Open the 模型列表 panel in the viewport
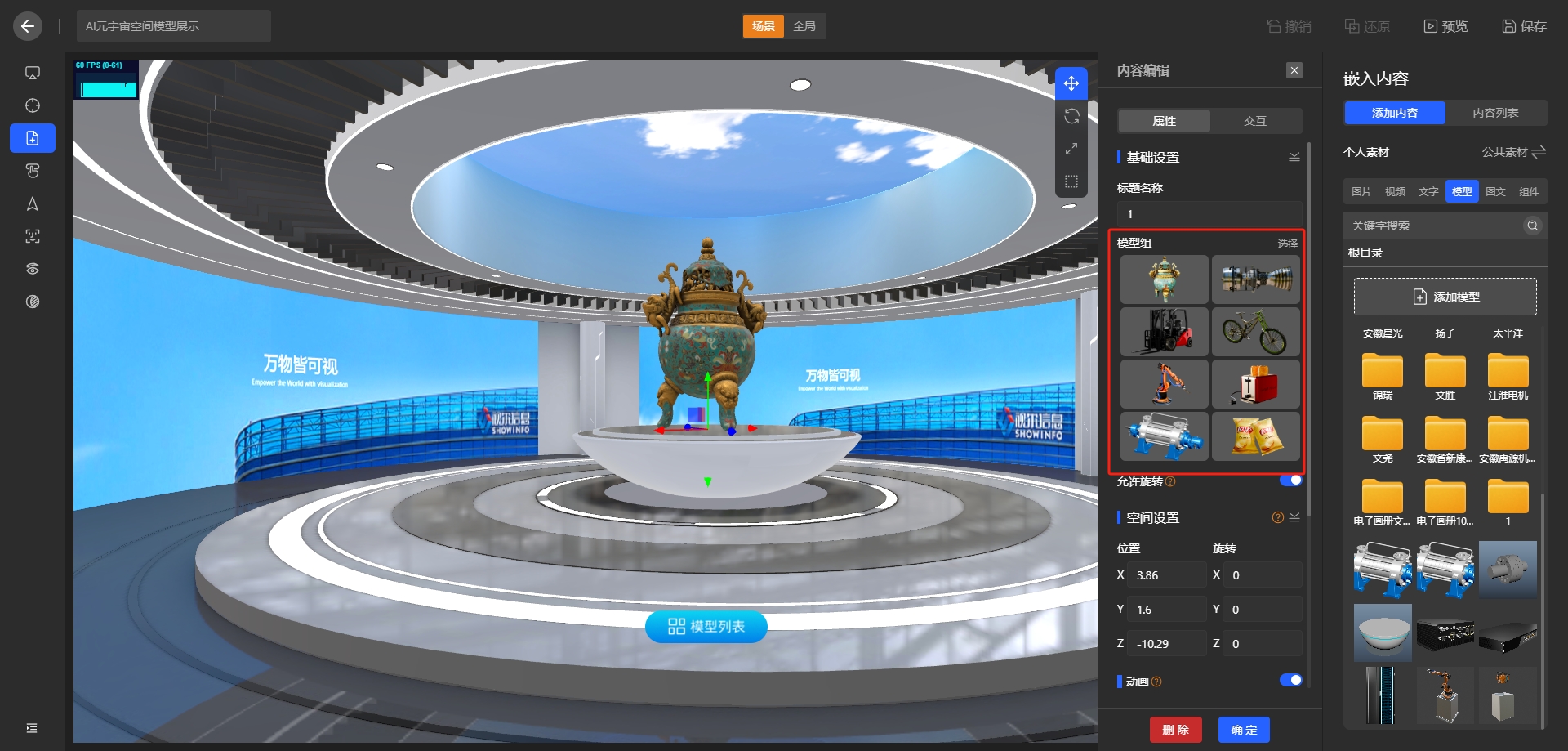The width and height of the screenshot is (1568, 751). 706,626
